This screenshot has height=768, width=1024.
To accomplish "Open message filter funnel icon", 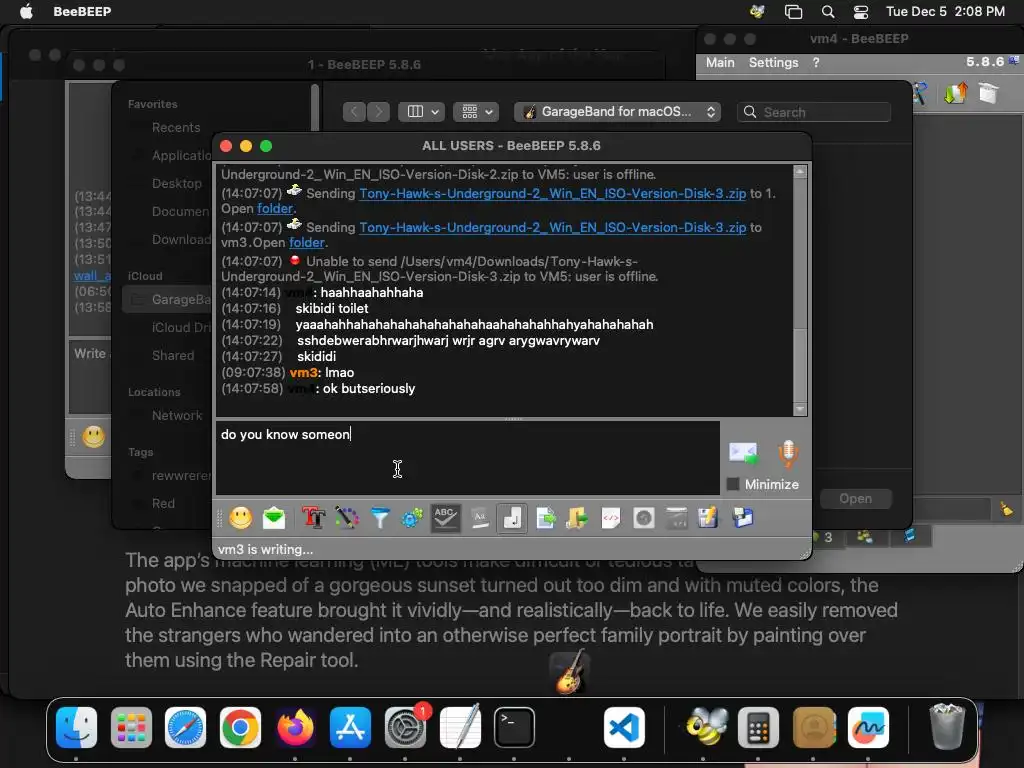I will [x=379, y=518].
